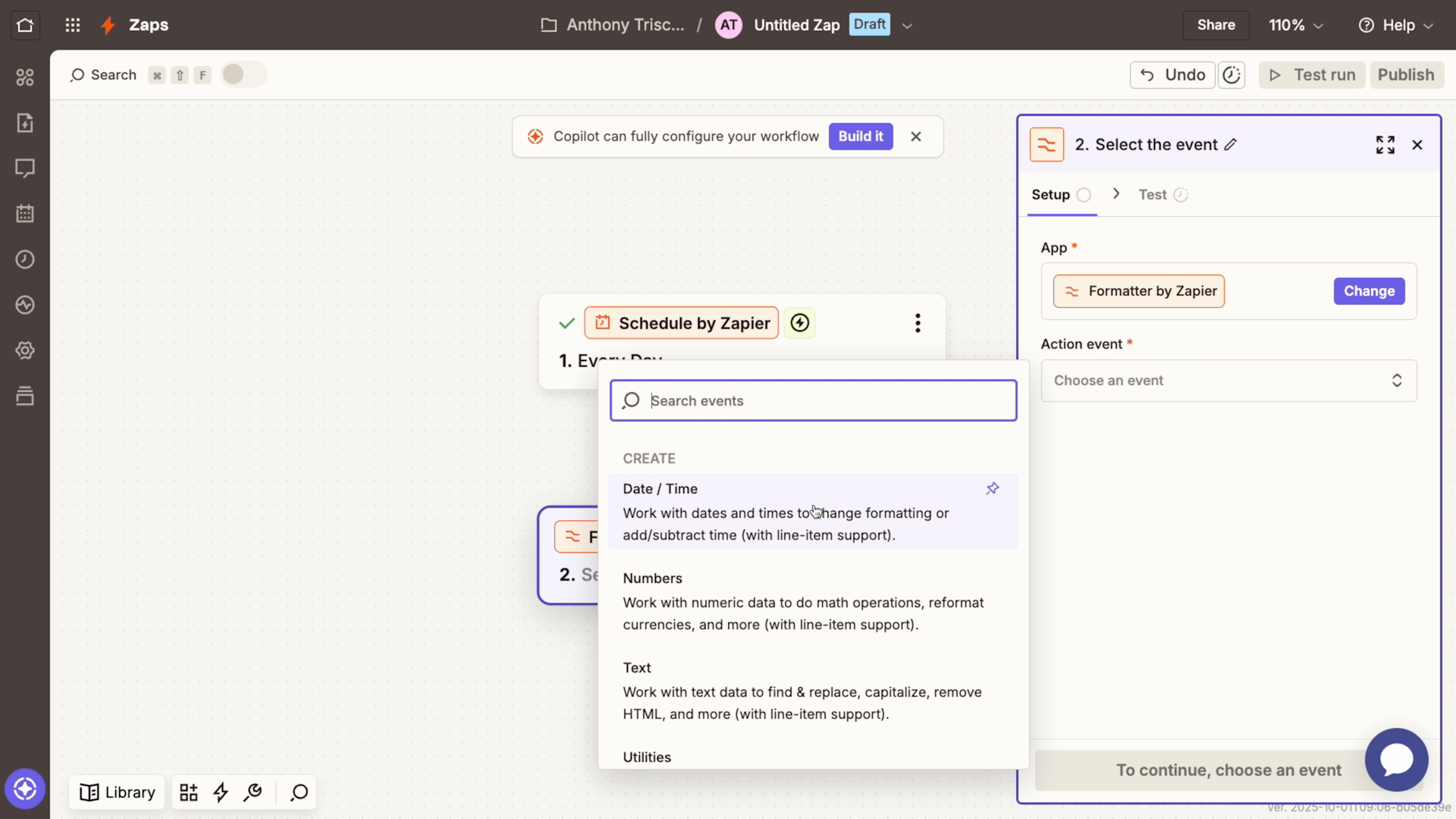Click the lightning bolt icon in bottom toolbar
Screen dimensions: 1456x819
click(221, 792)
